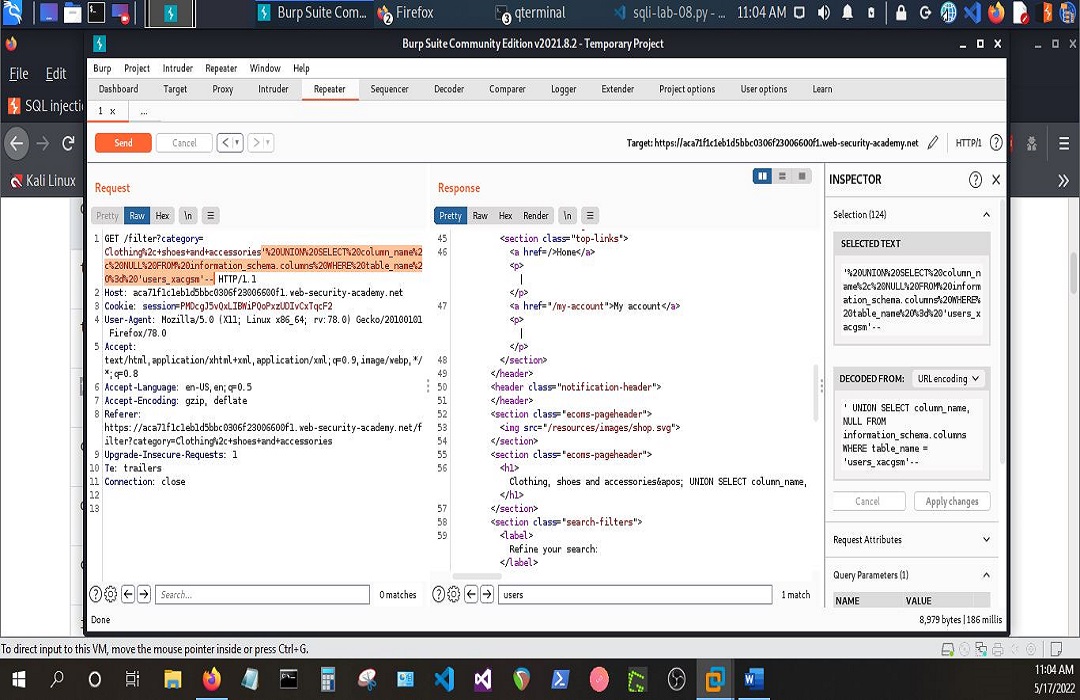Click Cancel in the Inspector panel

[x=868, y=501]
